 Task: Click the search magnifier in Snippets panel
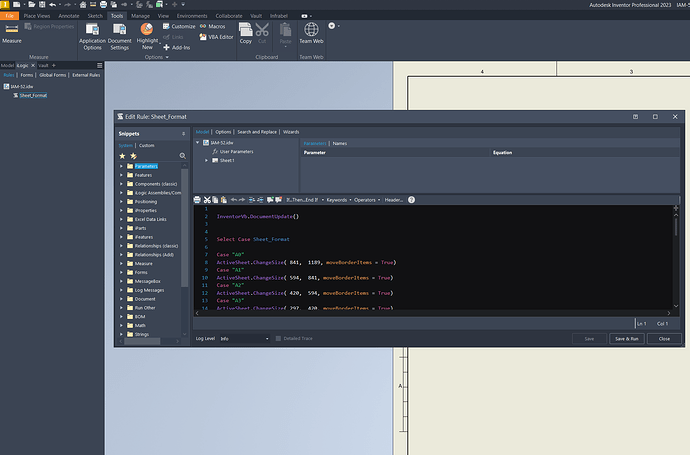(182, 156)
